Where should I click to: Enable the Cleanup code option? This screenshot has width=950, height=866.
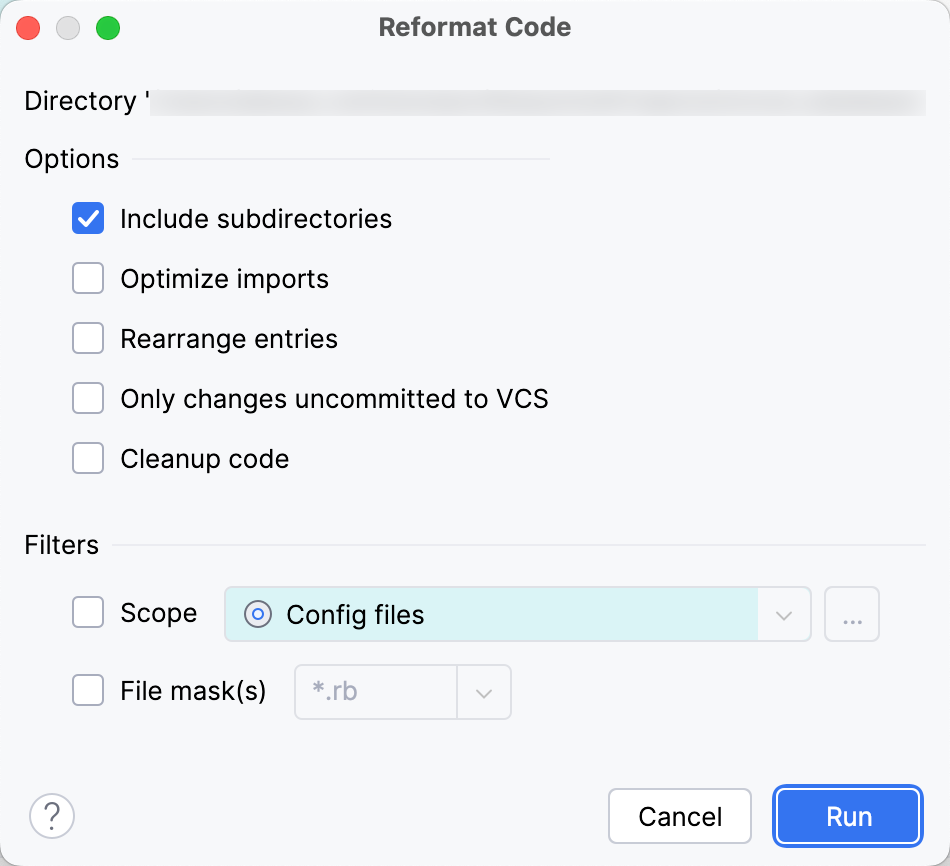click(x=88, y=458)
